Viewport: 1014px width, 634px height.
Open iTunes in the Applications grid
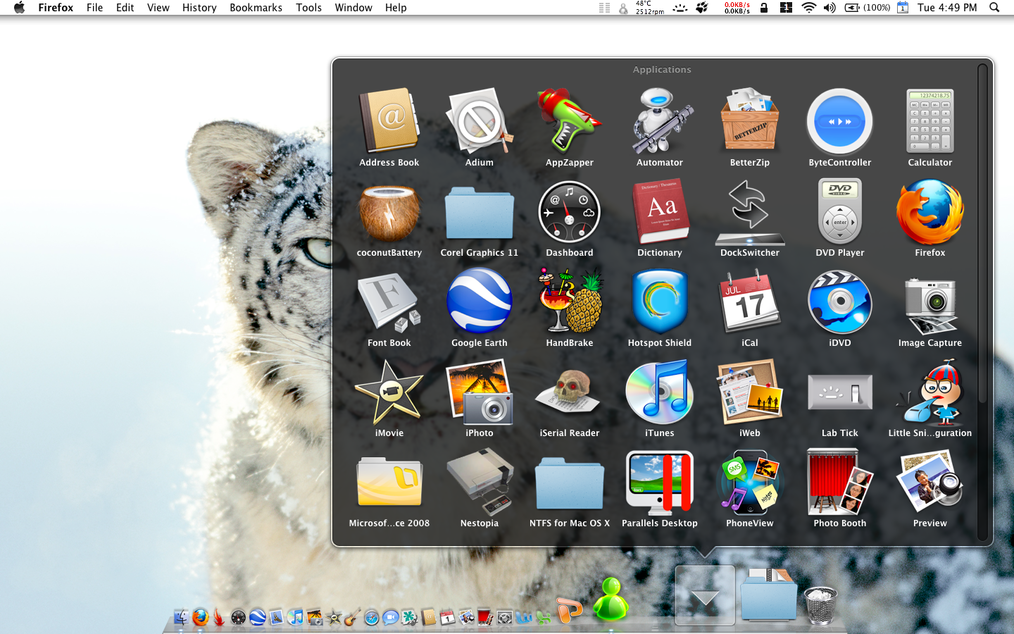[x=660, y=392]
